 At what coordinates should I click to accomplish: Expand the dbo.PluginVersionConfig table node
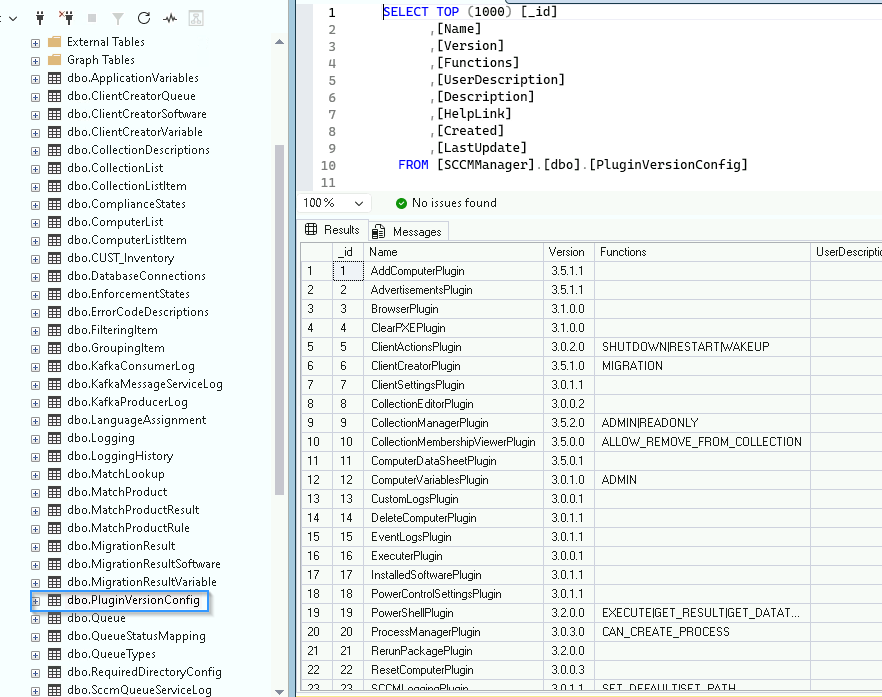pyautogui.click(x=35, y=600)
